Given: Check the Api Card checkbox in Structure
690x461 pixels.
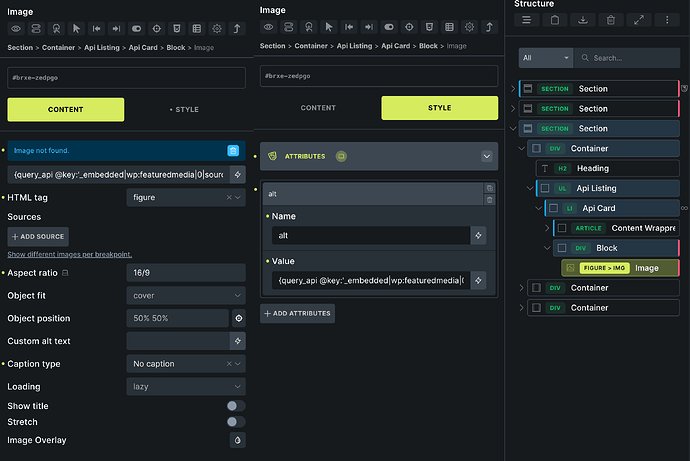Looking at the screenshot, I should pos(554,208).
